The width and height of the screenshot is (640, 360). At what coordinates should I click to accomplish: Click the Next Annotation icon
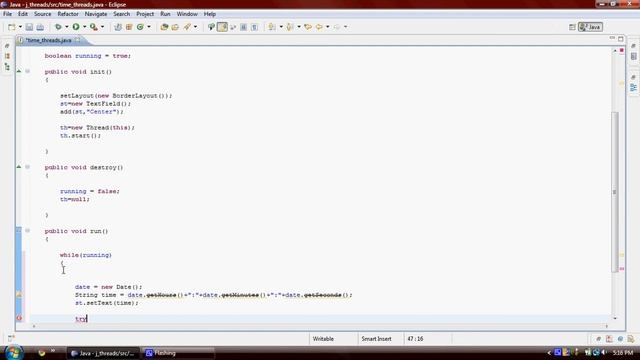click(272, 27)
